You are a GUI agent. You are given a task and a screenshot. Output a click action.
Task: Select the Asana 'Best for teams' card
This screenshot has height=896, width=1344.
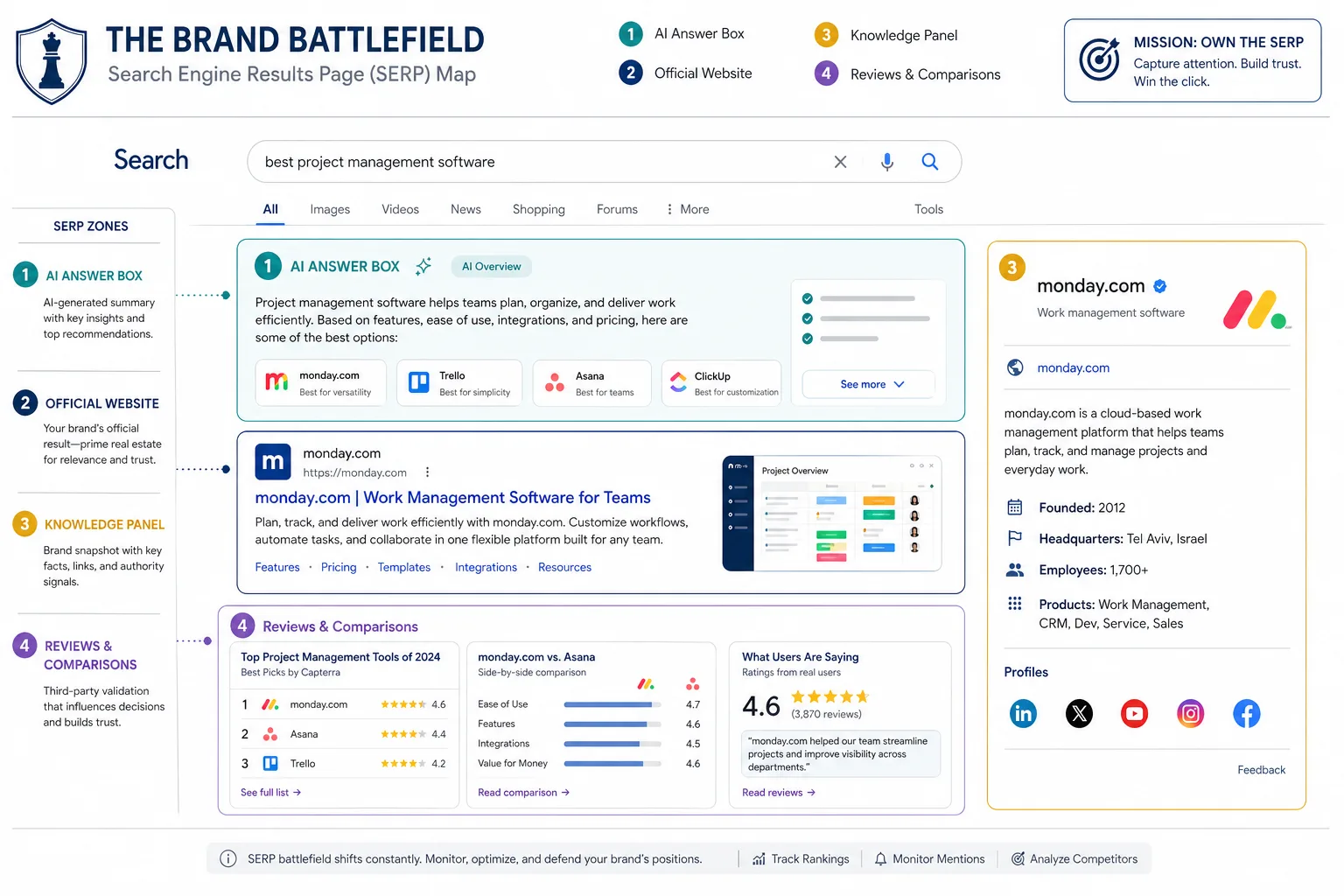pyautogui.click(x=592, y=383)
